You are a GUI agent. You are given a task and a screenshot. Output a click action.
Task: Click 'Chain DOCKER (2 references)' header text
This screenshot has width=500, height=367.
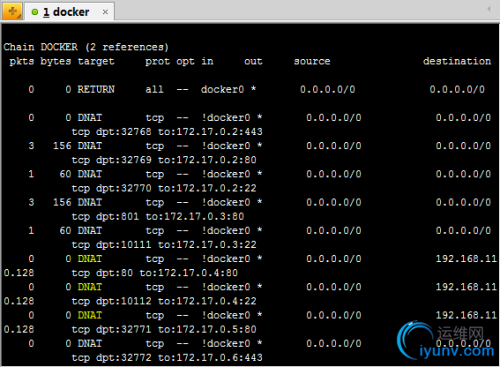coord(86,47)
